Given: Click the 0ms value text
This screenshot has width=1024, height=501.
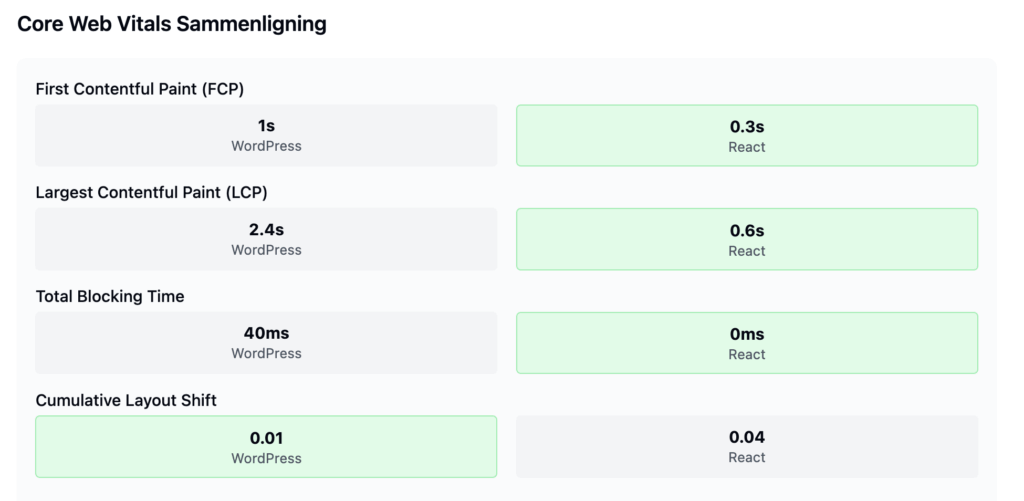Looking at the screenshot, I should click(x=747, y=334).
